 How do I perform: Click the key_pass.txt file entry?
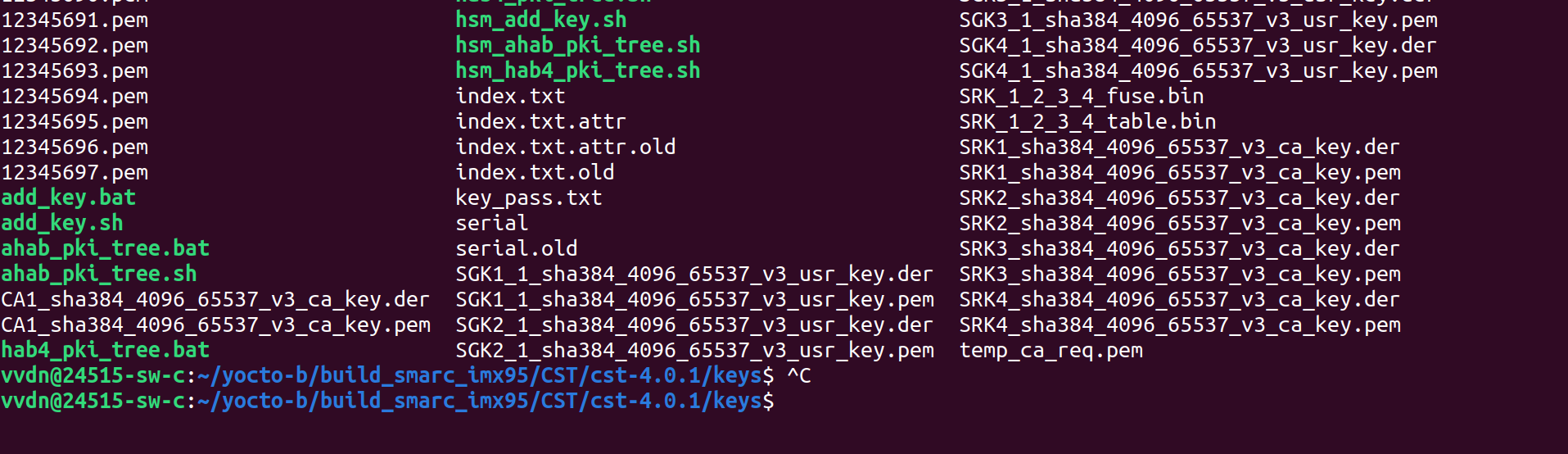[x=528, y=197]
